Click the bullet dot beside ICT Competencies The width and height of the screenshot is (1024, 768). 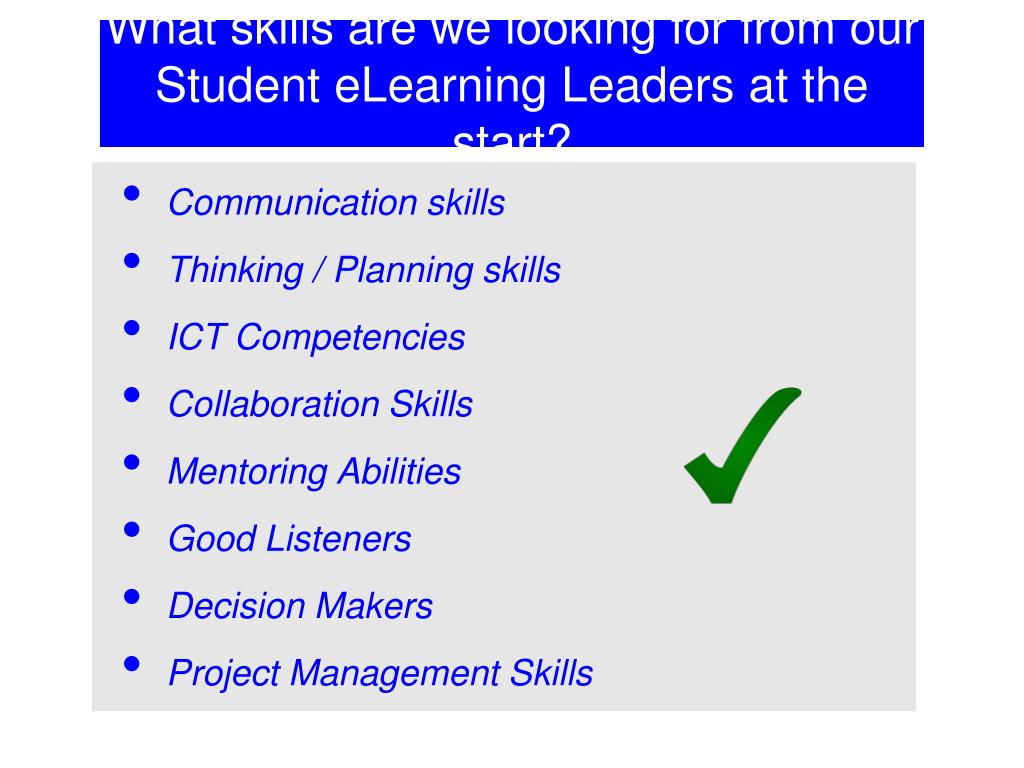(132, 328)
